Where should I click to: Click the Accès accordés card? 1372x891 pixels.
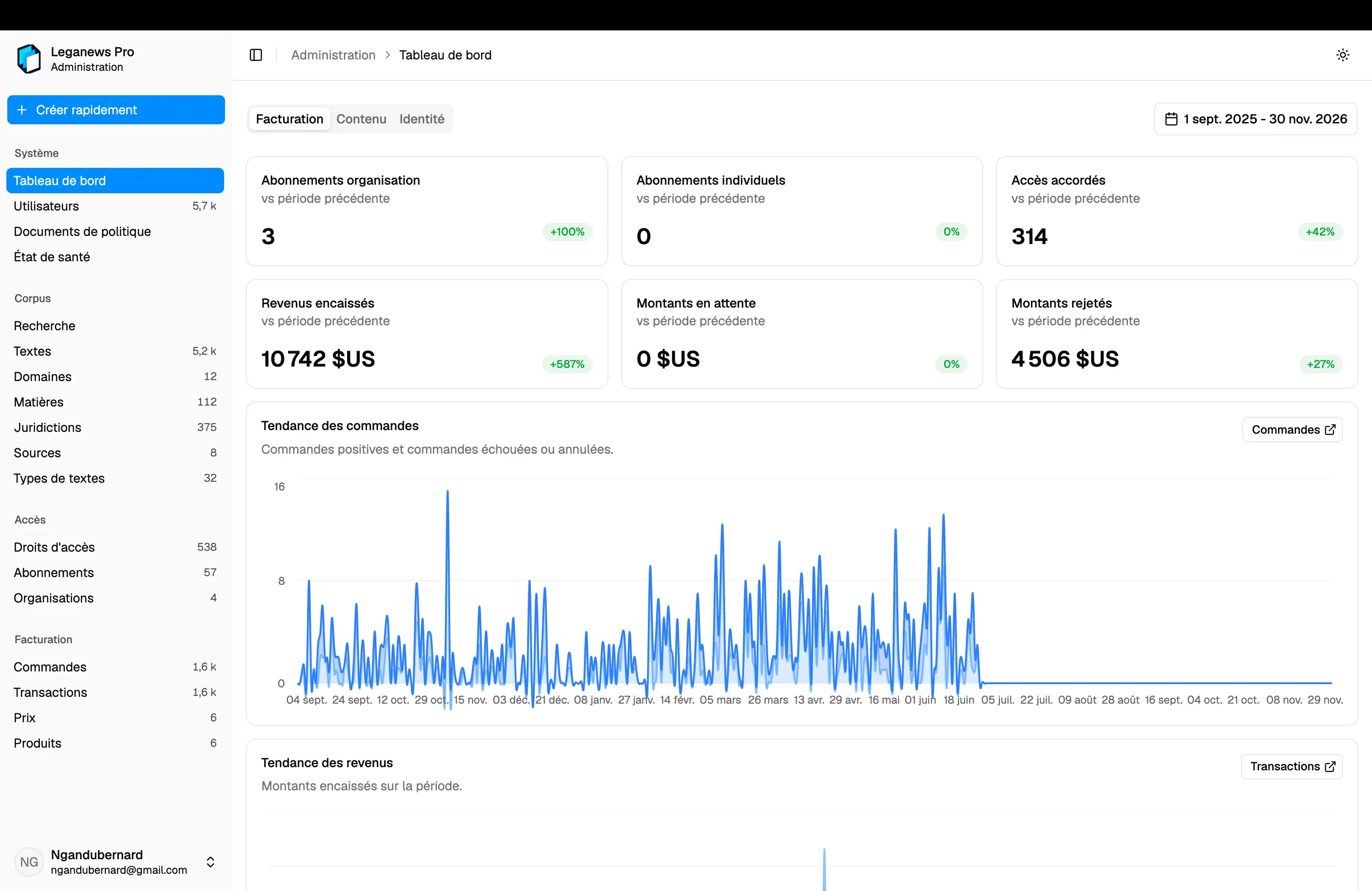(x=1176, y=211)
